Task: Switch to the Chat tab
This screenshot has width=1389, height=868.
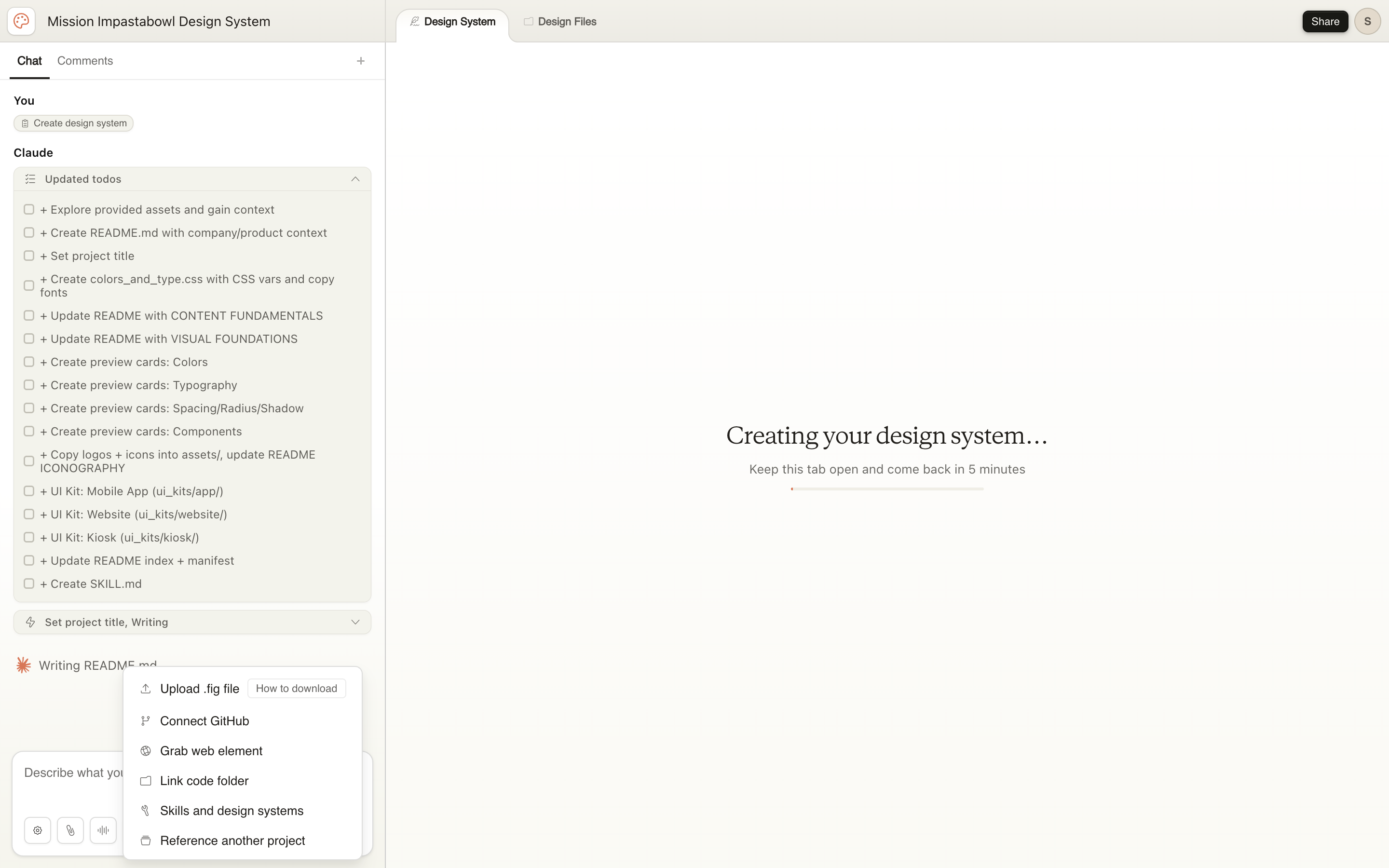Action: [x=29, y=61]
